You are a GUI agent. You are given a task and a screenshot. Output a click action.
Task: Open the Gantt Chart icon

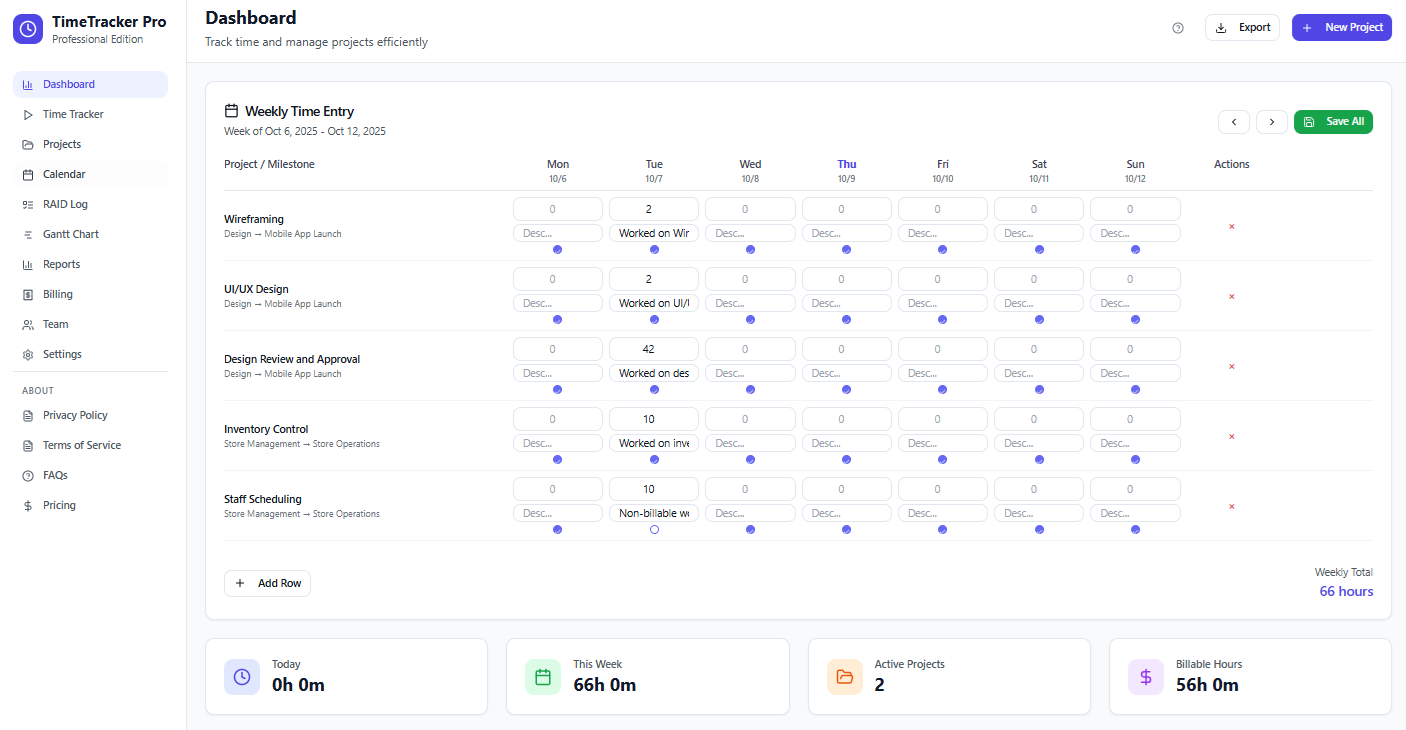tap(29, 234)
